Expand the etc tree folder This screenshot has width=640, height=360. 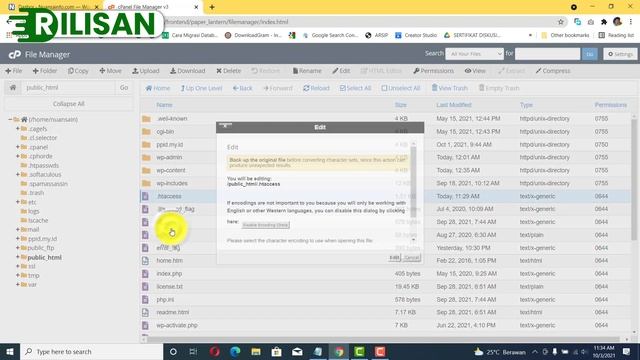pos(18,202)
